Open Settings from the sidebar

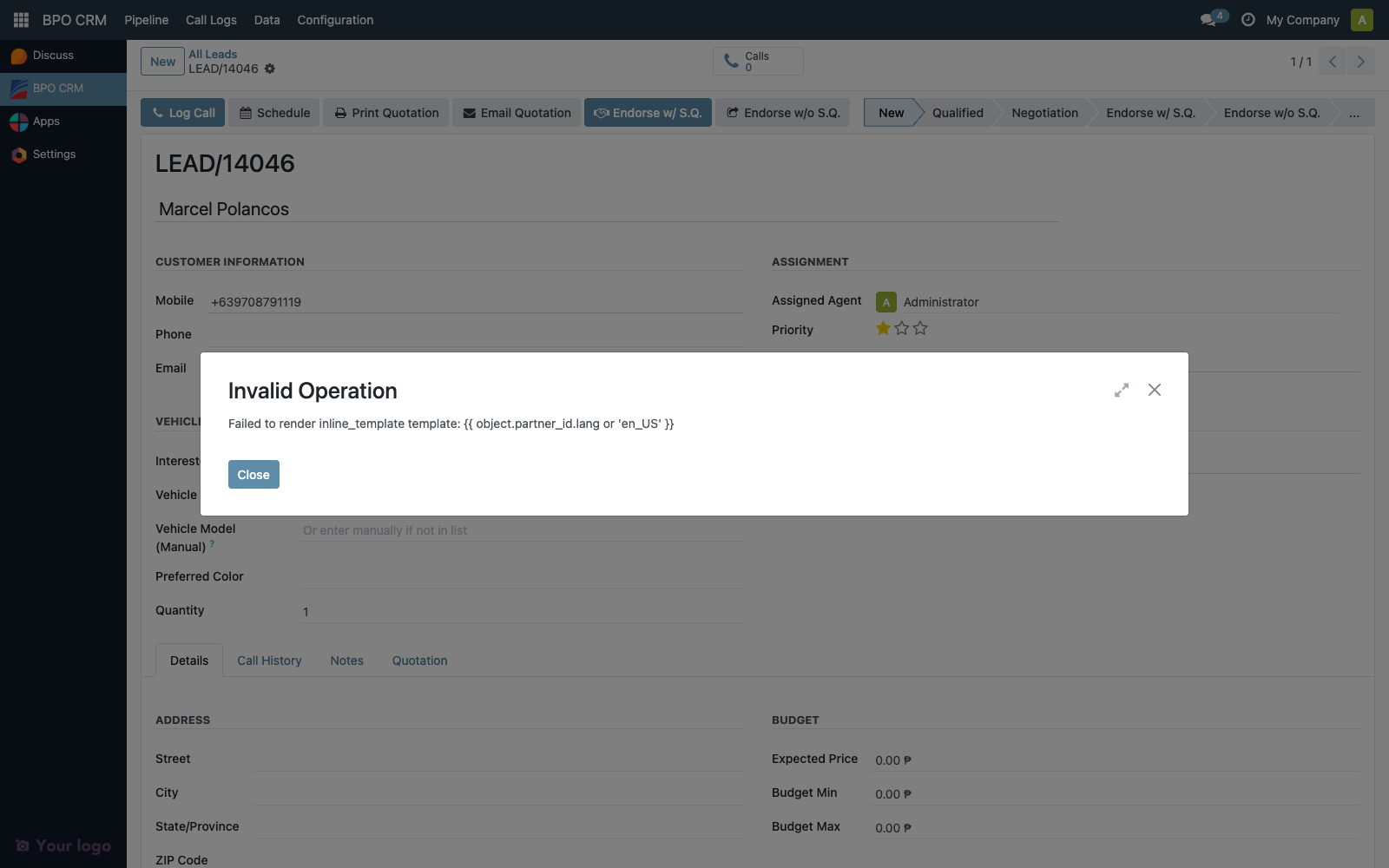54,155
